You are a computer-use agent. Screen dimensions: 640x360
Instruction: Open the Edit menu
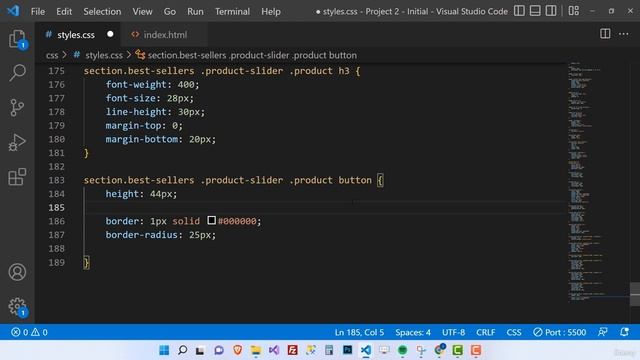[x=64, y=11]
